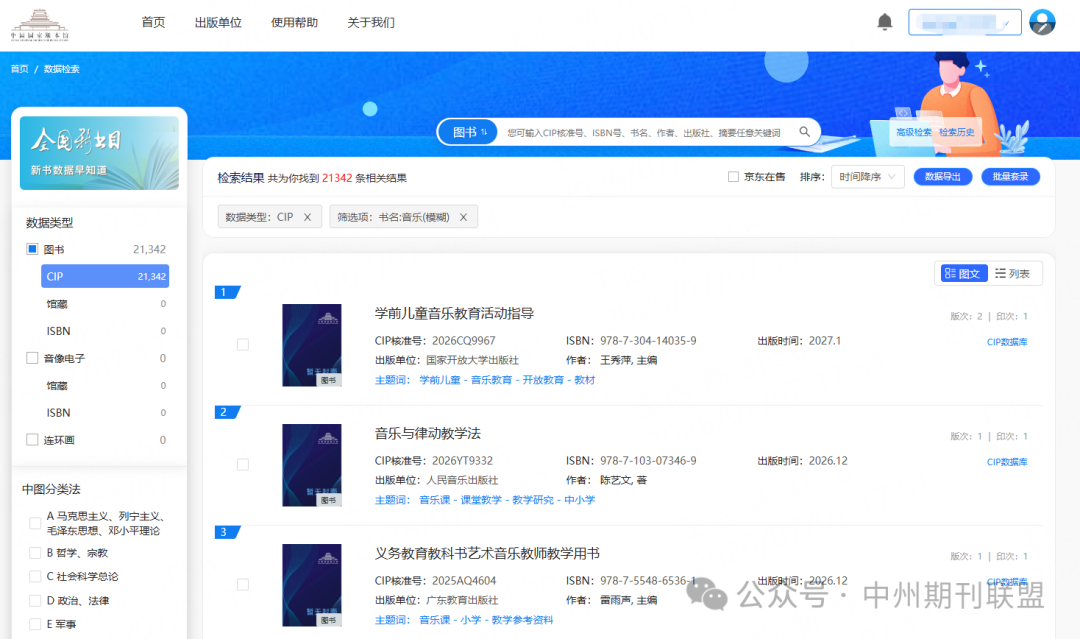Viewport: 1080px width, 639px height.
Task: Click the 21342 result count
Action: coord(337,178)
